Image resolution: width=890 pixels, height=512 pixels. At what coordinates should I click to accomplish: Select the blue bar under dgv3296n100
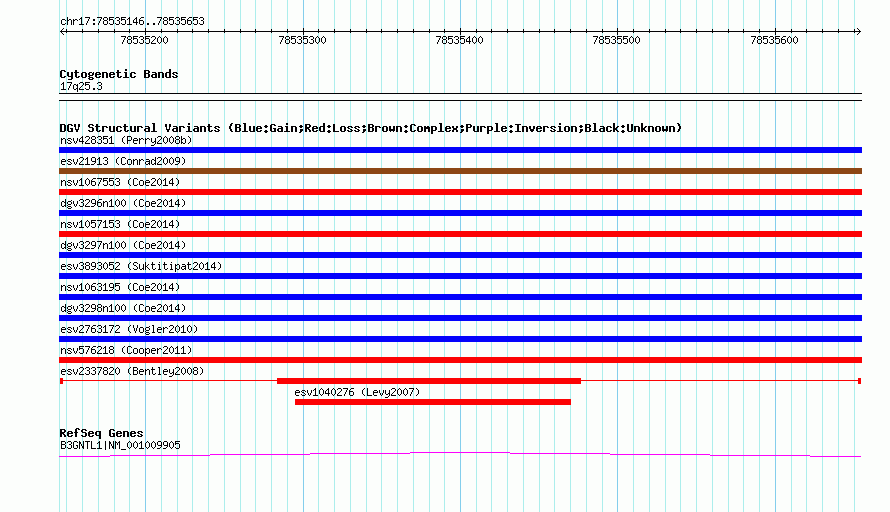click(460, 213)
